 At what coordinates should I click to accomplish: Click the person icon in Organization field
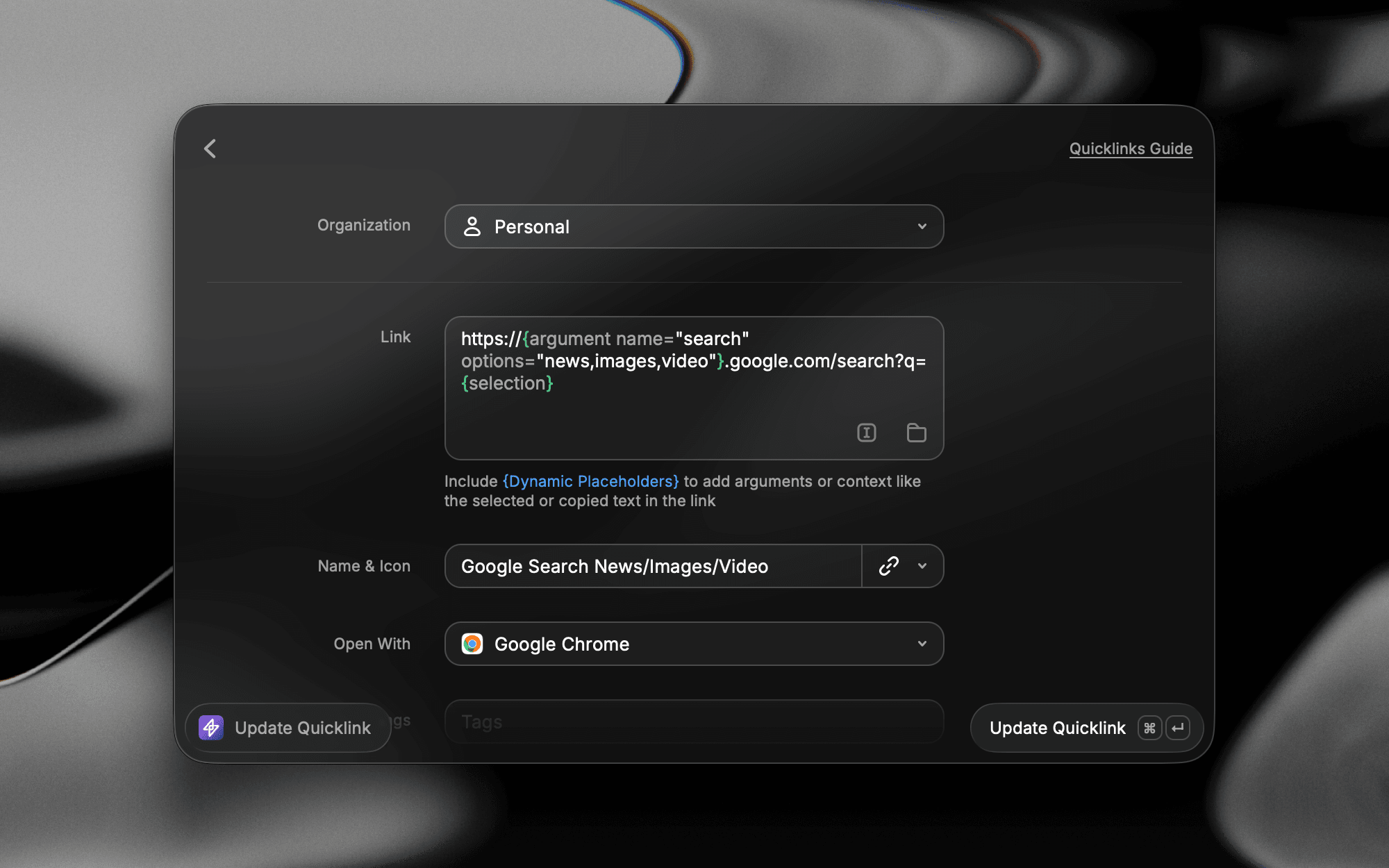pyautogui.click(x=472, y=226)
